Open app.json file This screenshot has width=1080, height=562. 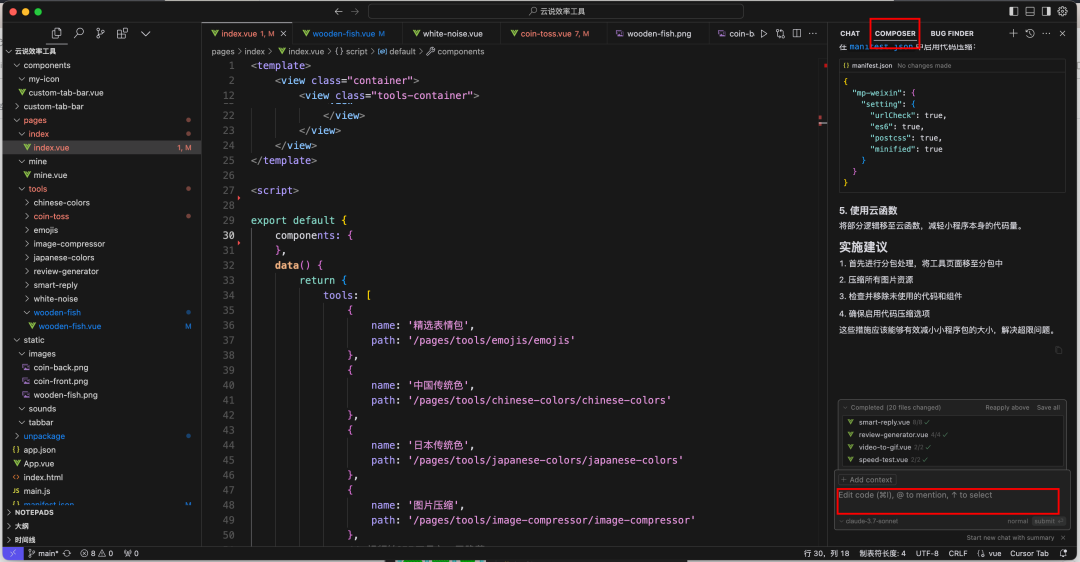click(x=39, y=450)
